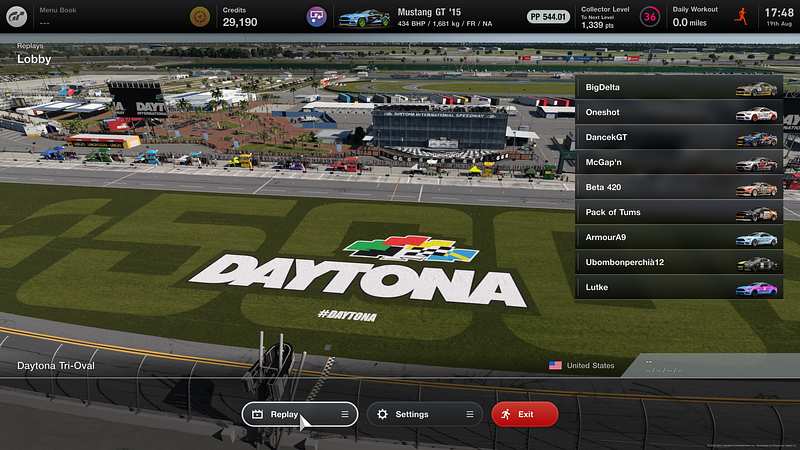
Task: Open the Collector Level 36 ring icon
Action: 649,17
